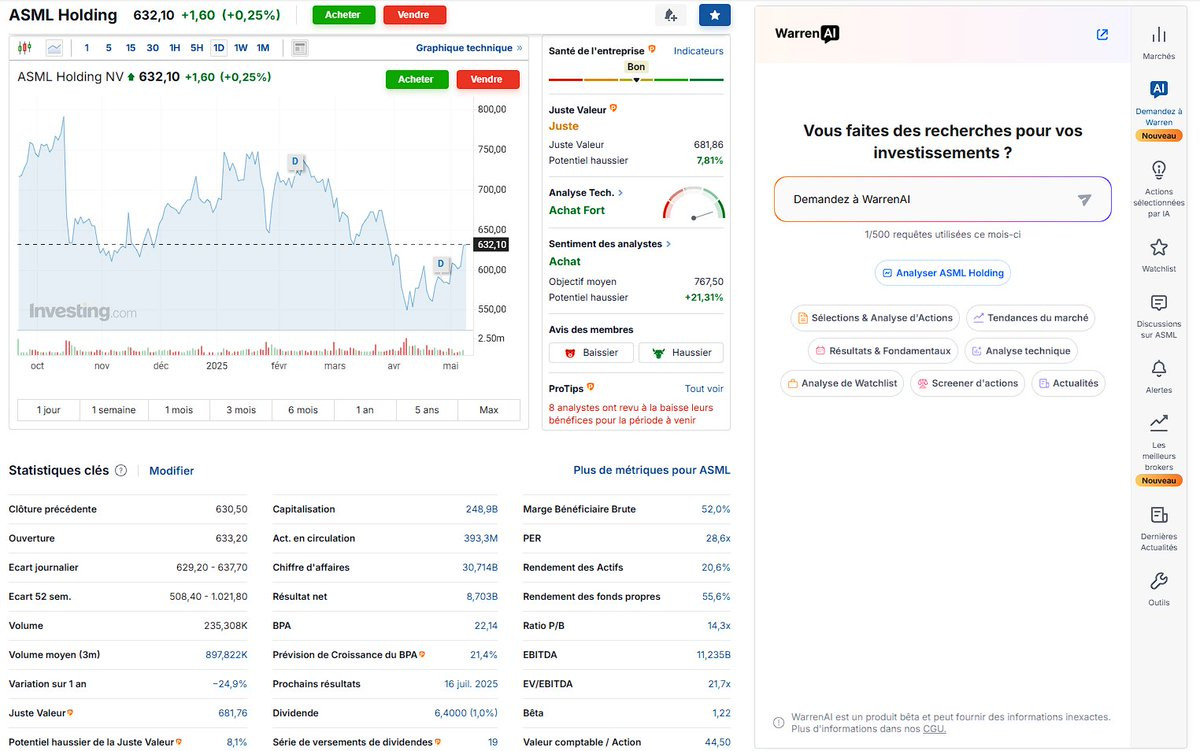Click the header Acheter button
1200x751 pixels.
coord(343,15)
